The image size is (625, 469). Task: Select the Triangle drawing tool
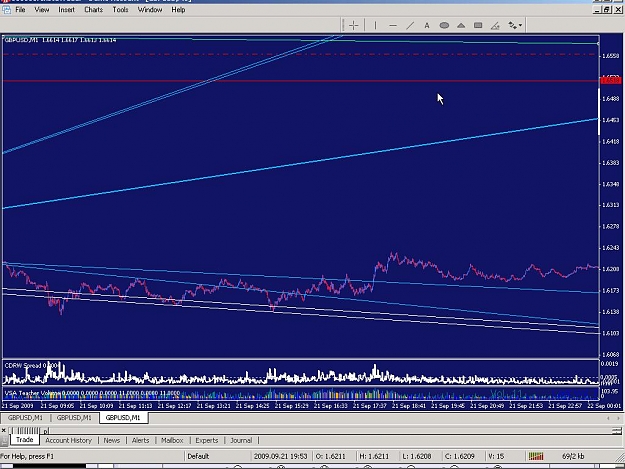461,26
